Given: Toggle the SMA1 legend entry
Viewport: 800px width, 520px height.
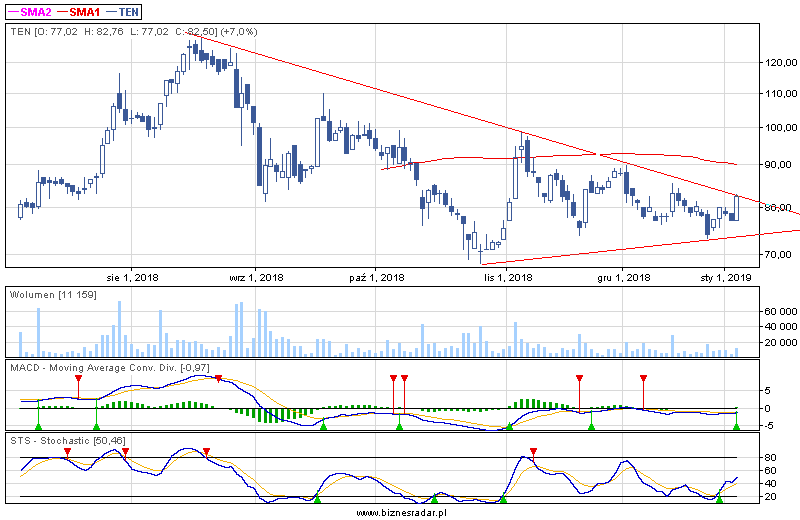Looking at the screenshot, I should [83, 12].
